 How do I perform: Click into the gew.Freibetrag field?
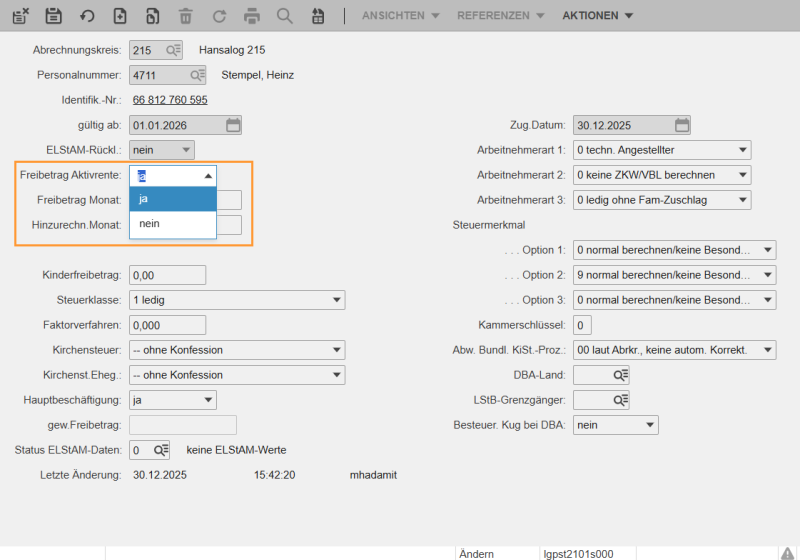pyautogui.click(x=183, y=425)
